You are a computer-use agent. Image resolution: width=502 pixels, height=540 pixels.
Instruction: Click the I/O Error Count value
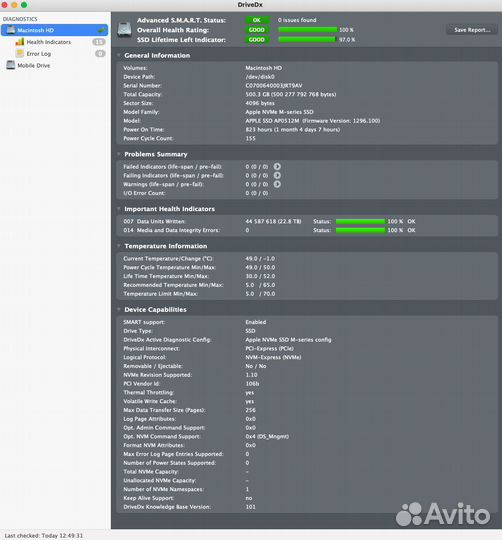tap(257, 193)
